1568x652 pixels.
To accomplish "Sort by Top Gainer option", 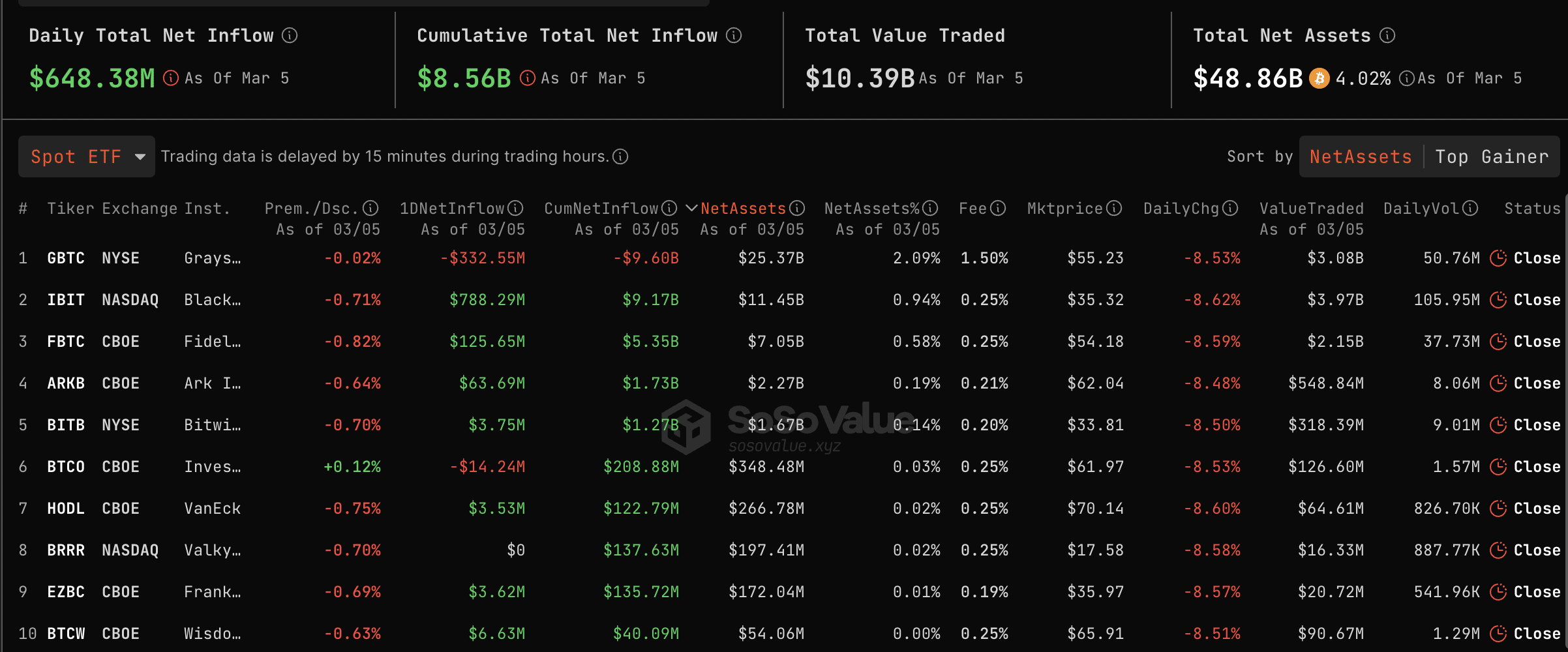I will pyautogui.click(x=1492, y=156).
